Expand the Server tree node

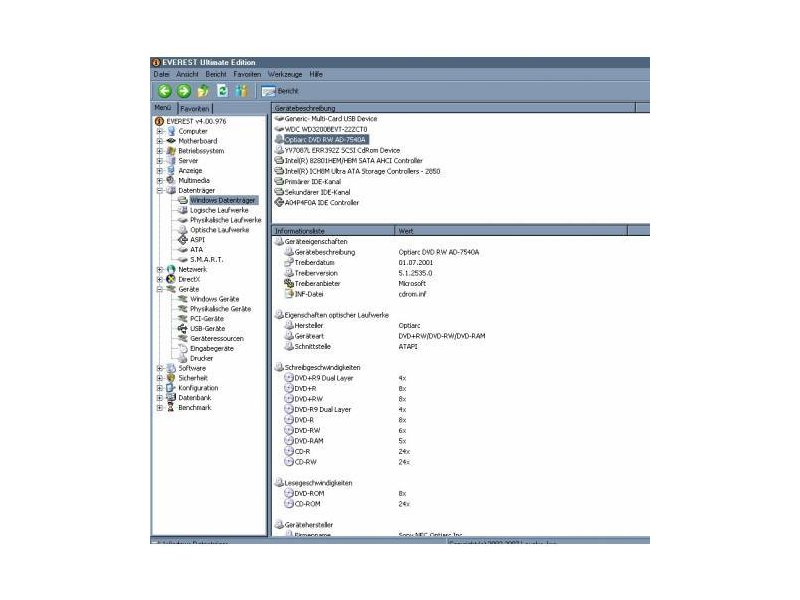(160, 161)
